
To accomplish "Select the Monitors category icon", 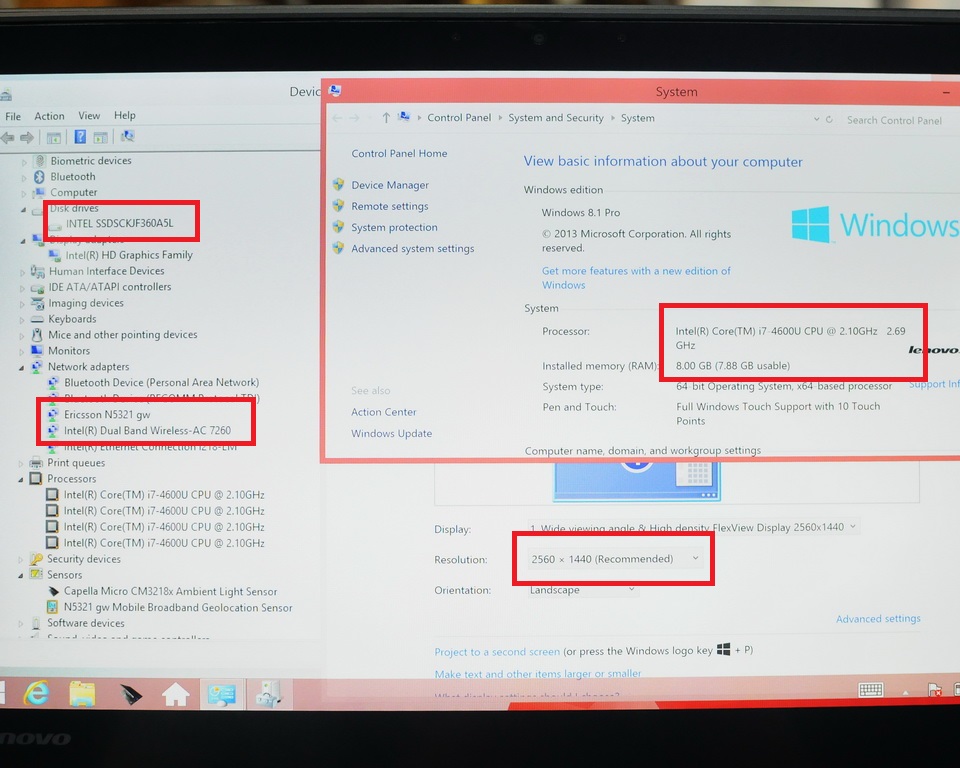I will [37, 351].
